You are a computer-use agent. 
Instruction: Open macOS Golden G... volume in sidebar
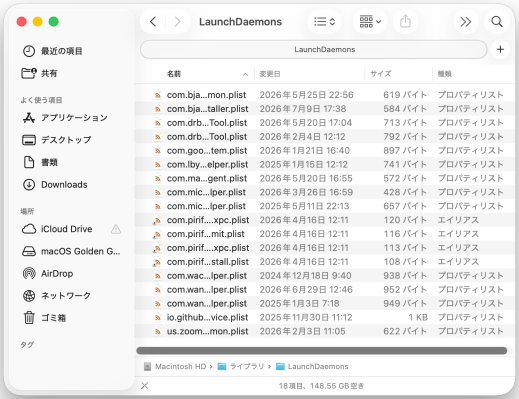pos(71,251)
